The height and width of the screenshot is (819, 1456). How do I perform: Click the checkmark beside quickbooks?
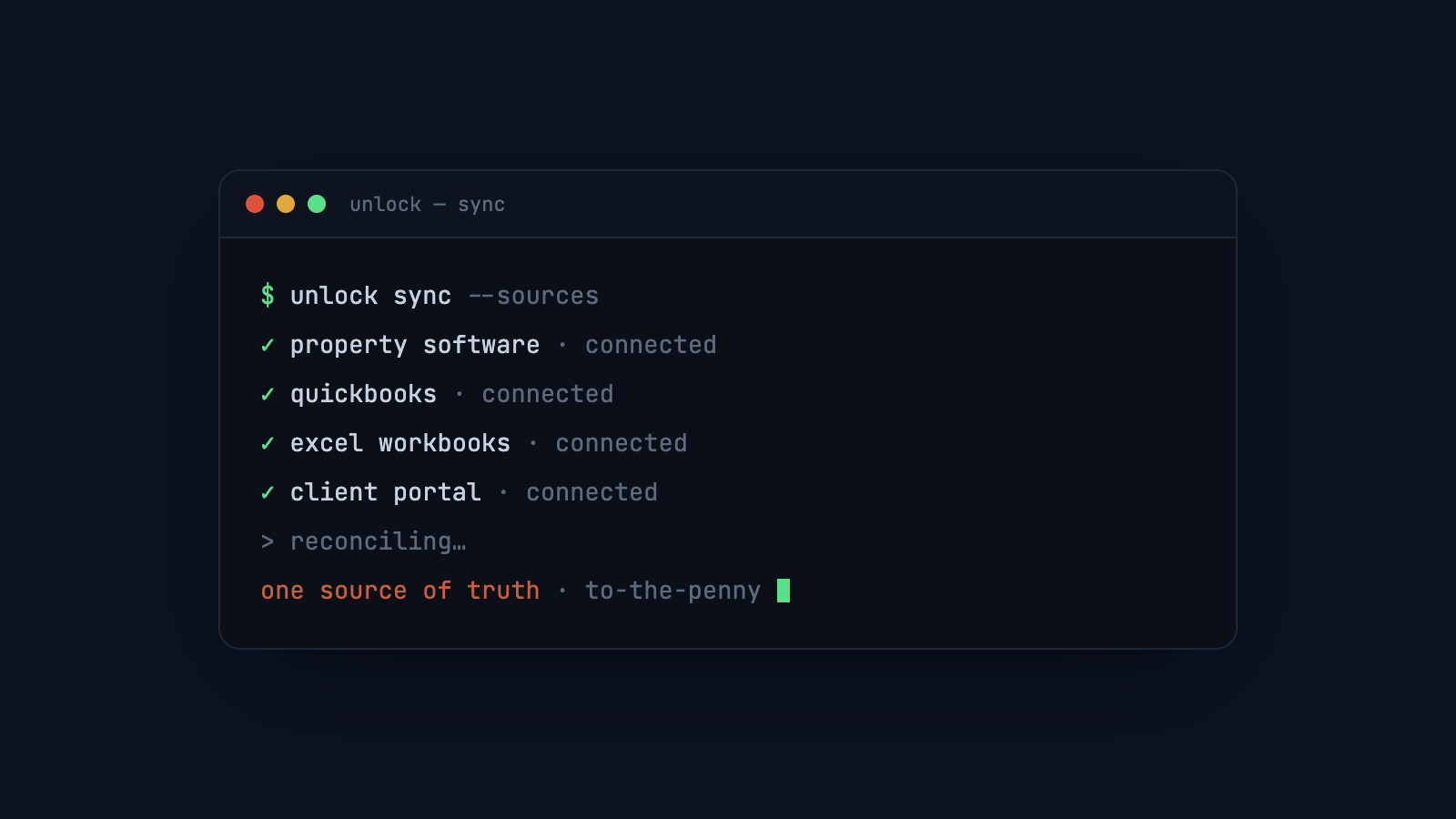click(x=268, y=394)
